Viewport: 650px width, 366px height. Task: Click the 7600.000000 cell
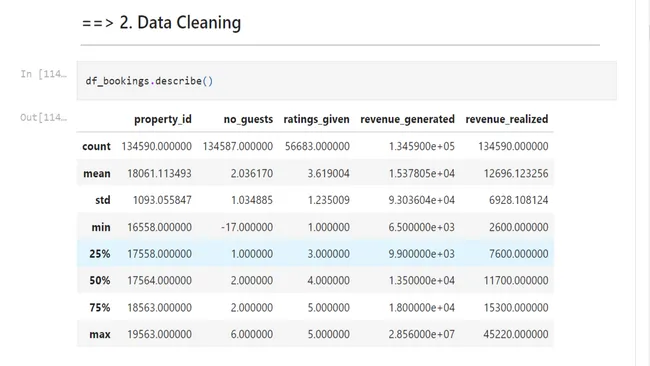coord(519,254)
